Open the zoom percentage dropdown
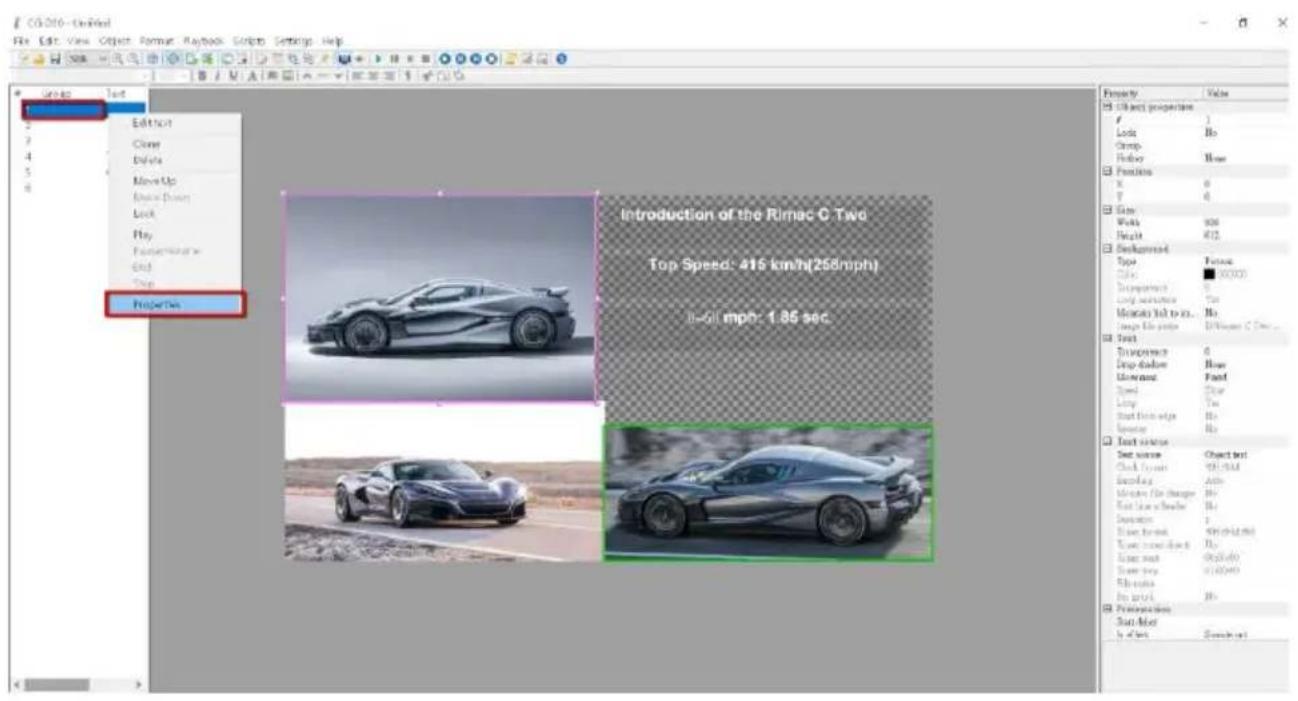Image resolution: width=1298 pixels, height=701 pixels. point(103,59)
